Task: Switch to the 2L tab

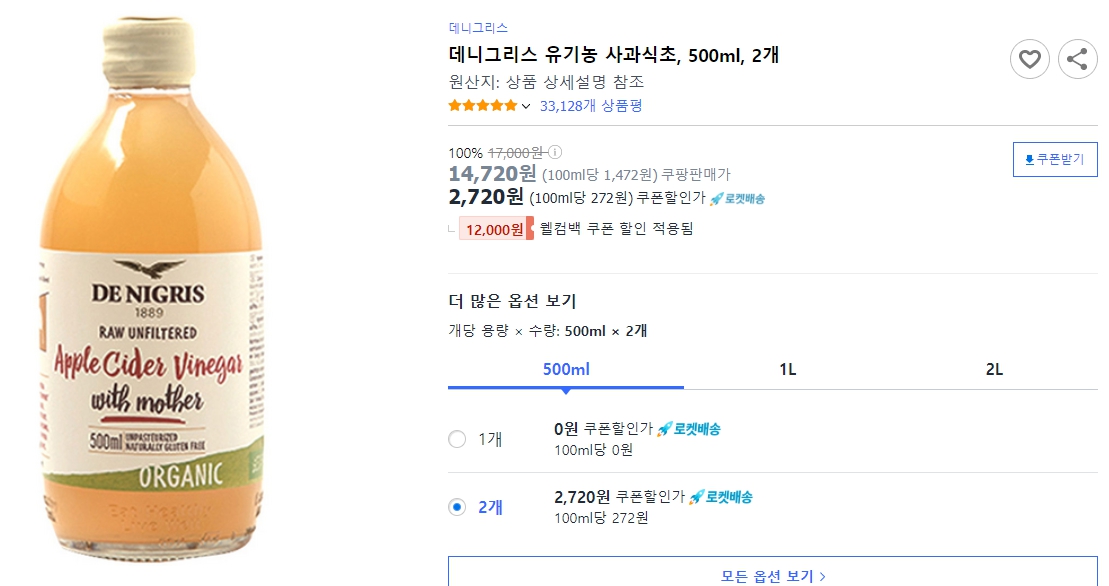Action: [993, 369]
